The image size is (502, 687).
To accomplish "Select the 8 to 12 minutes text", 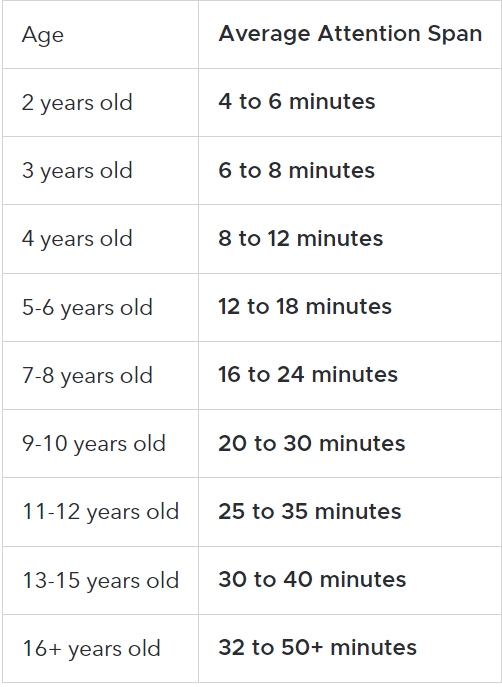I will tap(301, 238).
